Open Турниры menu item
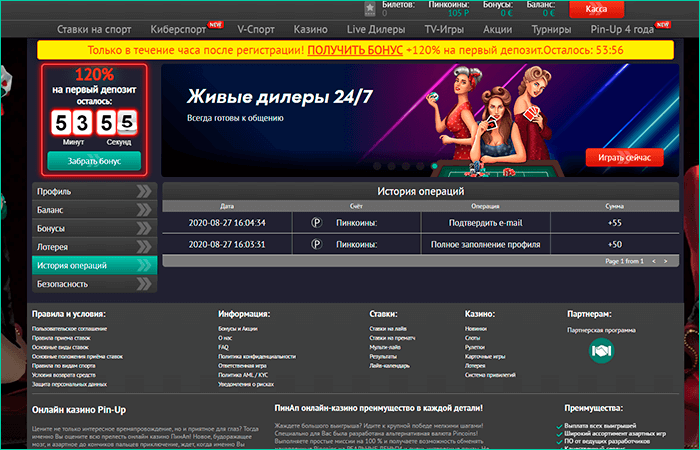700x450 pixels. [551, 29]
